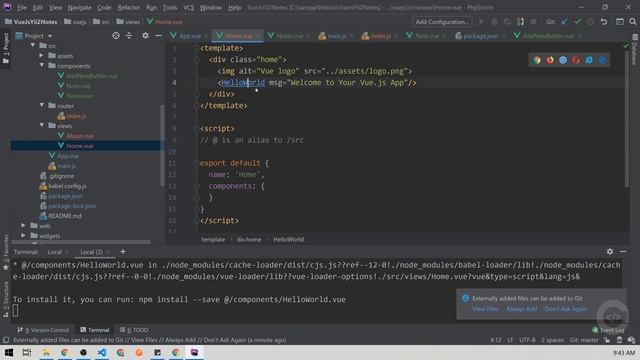Viewport: 640px width, 360px height.
Task: Open the VCS menu
Action: (x=189, y=7)
